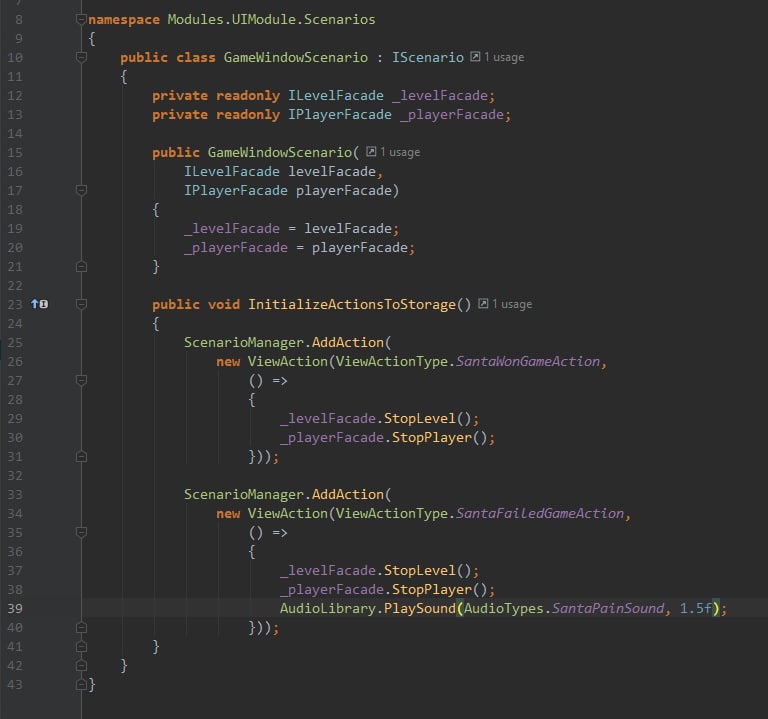Click SantaPainSound enum value
Image resolution: width=768 pixels, height=719 pixels.
click(608, 608)
